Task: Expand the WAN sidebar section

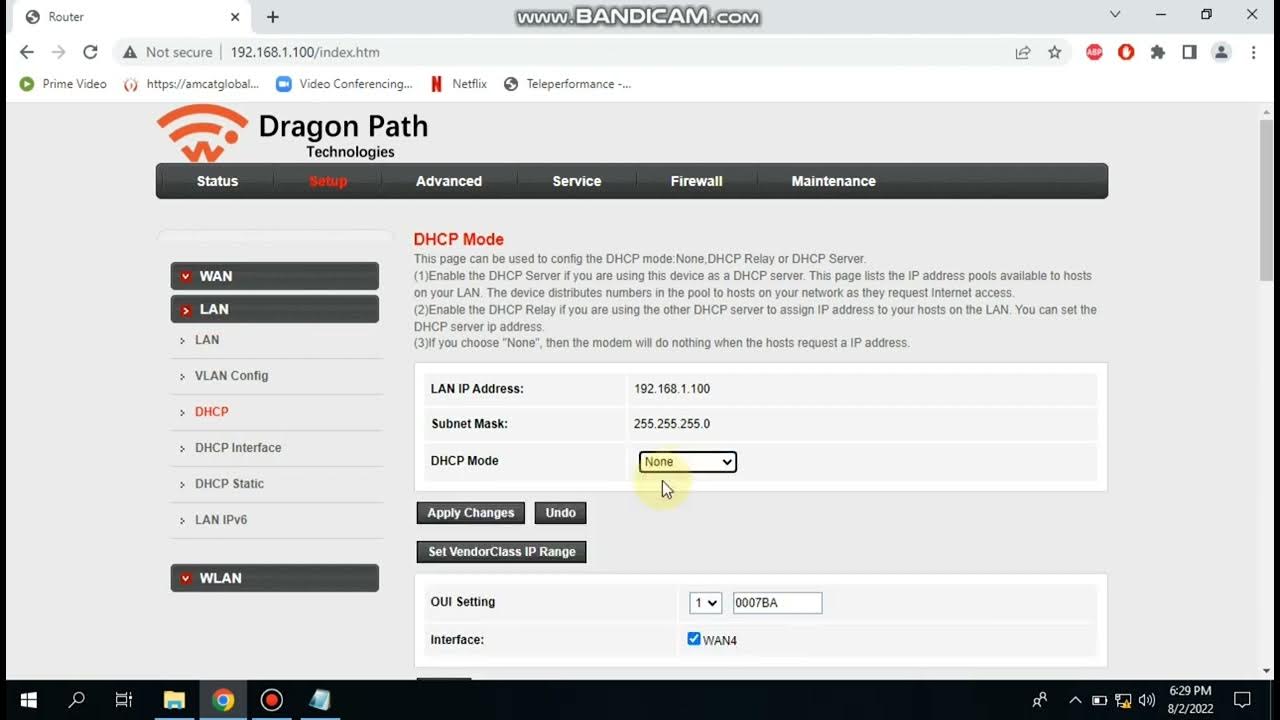Action: point(275,276)
